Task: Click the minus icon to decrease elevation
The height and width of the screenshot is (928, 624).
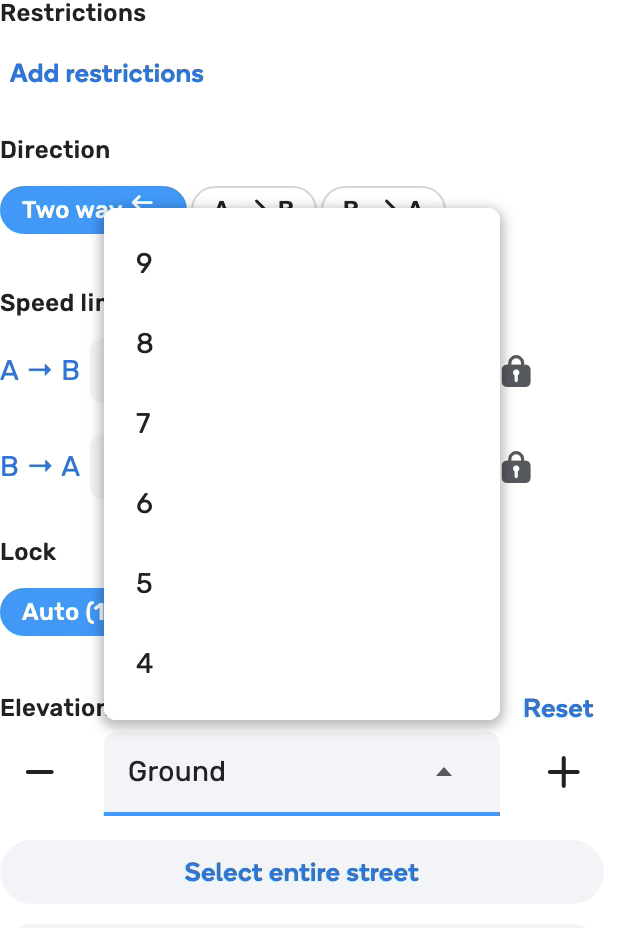Action: (x=40, y=772)
